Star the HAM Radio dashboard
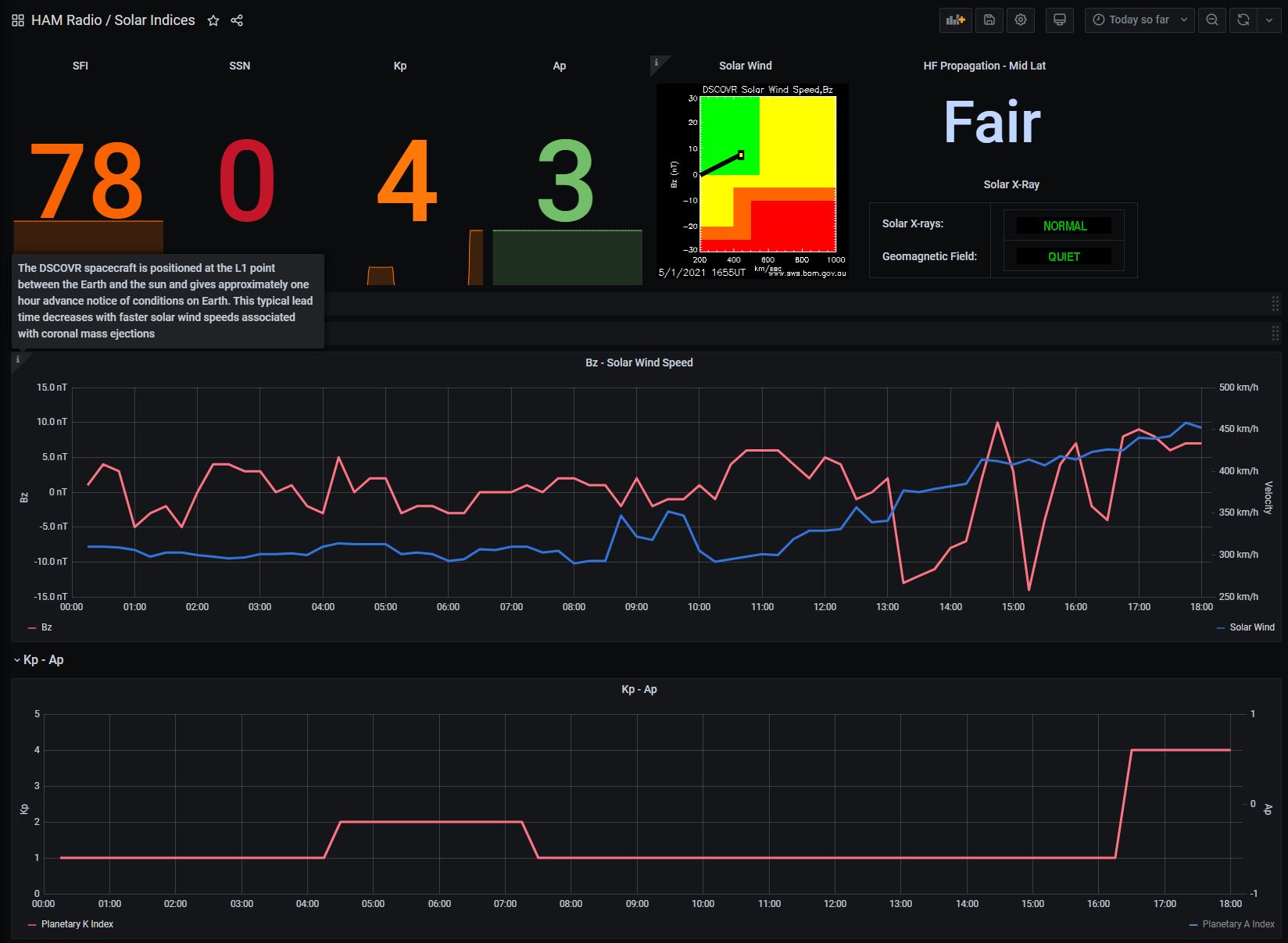The image size is (1288, 943). [213, 20]
